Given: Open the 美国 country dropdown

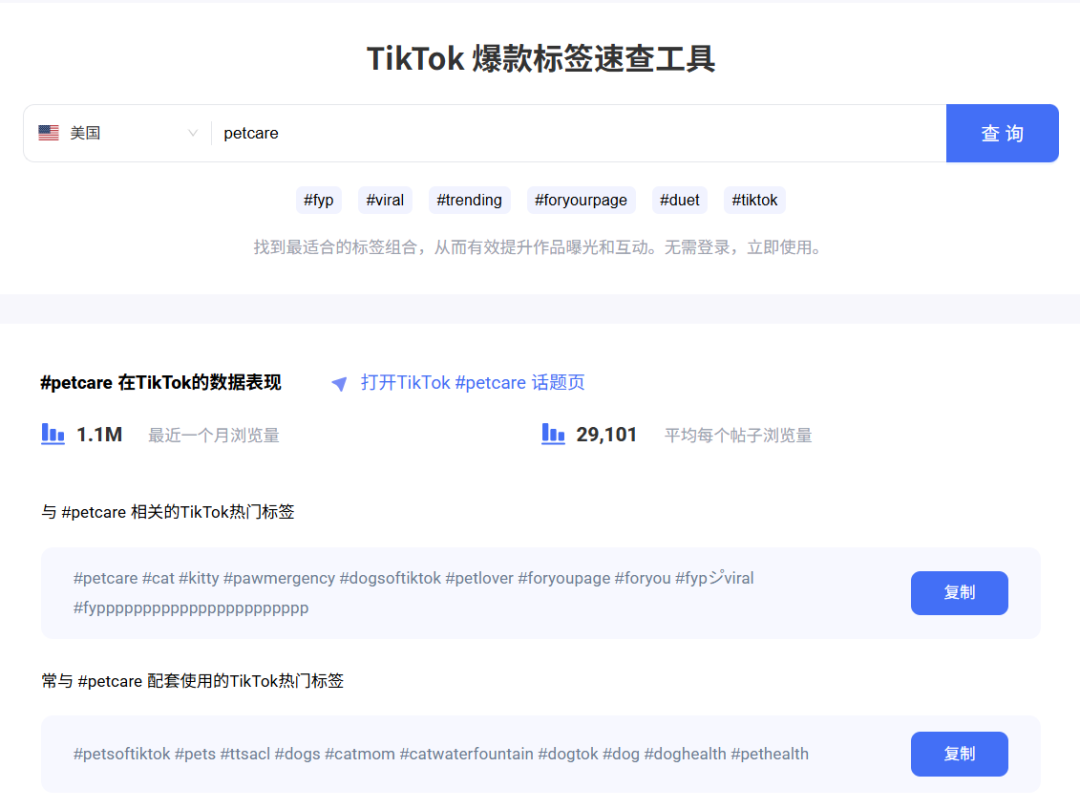Looking at the screenshot, I should click(118, 133).
